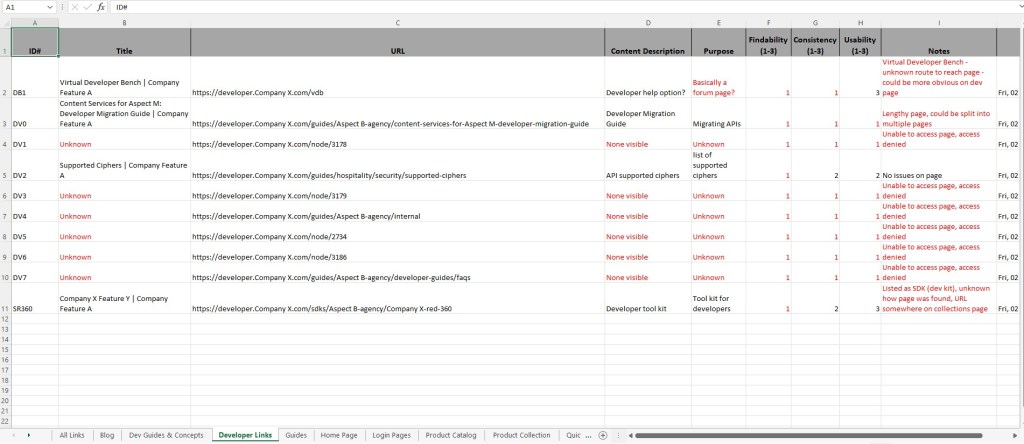
Task: Click the Select All corner triangle
Action: 5,21
